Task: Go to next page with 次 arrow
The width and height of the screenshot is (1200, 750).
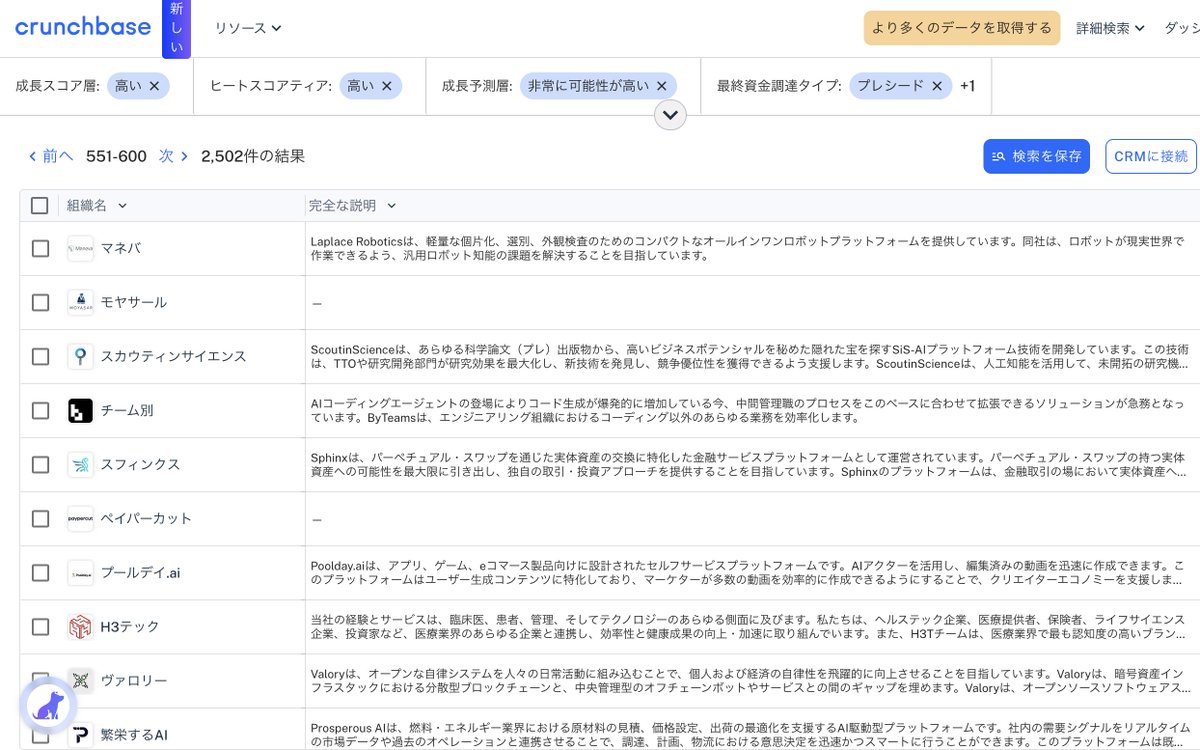Action: 174,156
